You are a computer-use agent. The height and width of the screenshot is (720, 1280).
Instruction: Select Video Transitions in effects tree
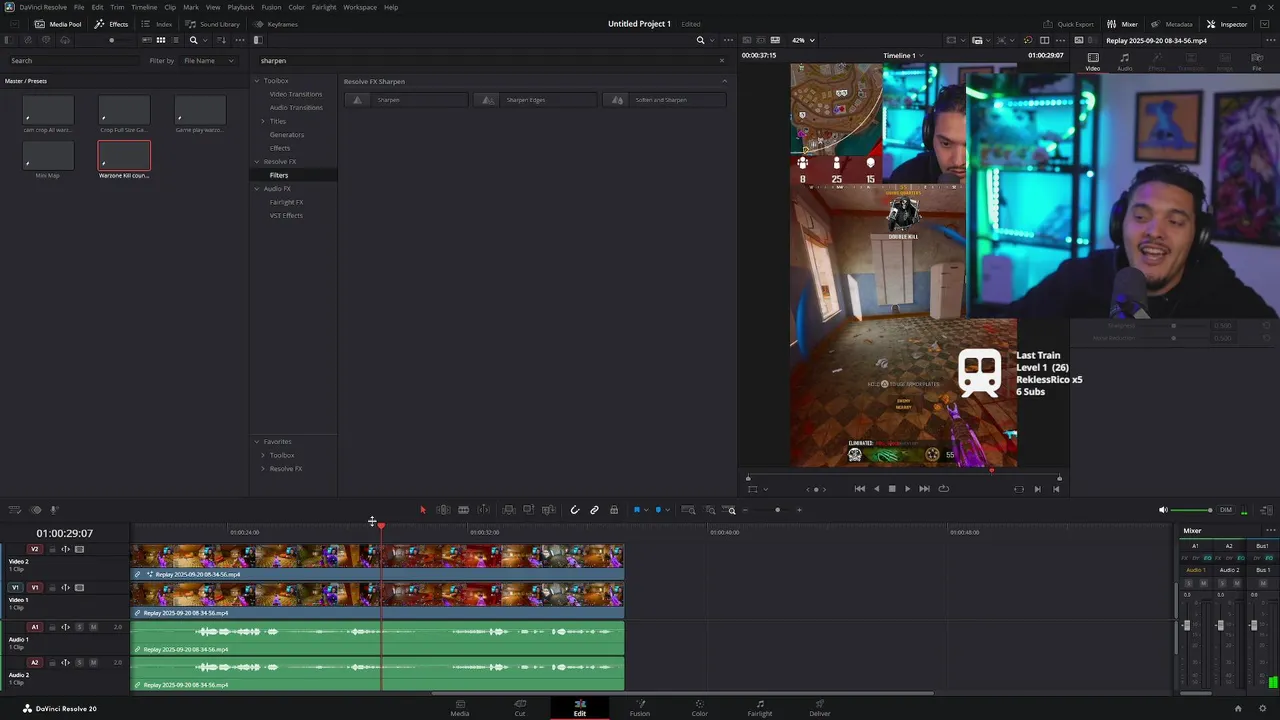pyautogui.click(x=295, y=94)
